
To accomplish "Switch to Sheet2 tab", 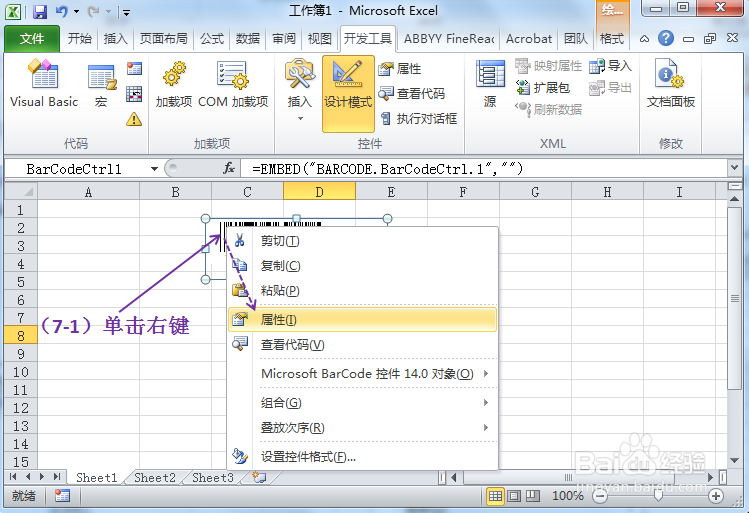I will coord(155,477).
